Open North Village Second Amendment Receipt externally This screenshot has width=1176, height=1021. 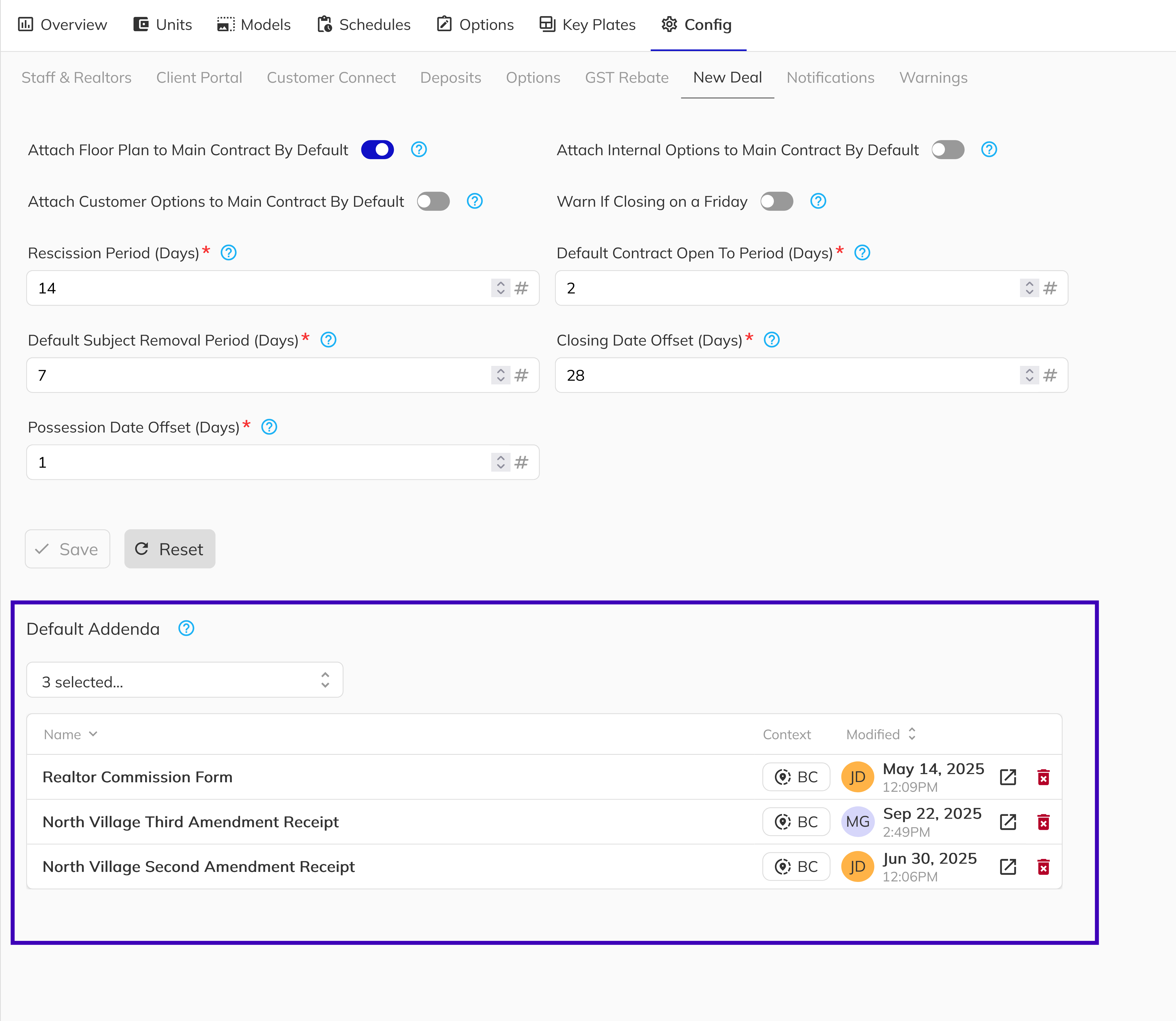[1008, 867]
